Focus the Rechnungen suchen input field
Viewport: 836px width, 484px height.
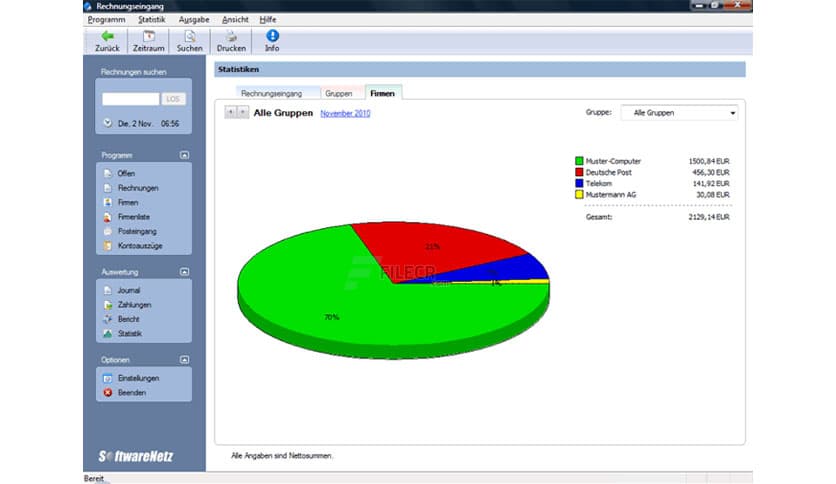click(x=131, y=99)
